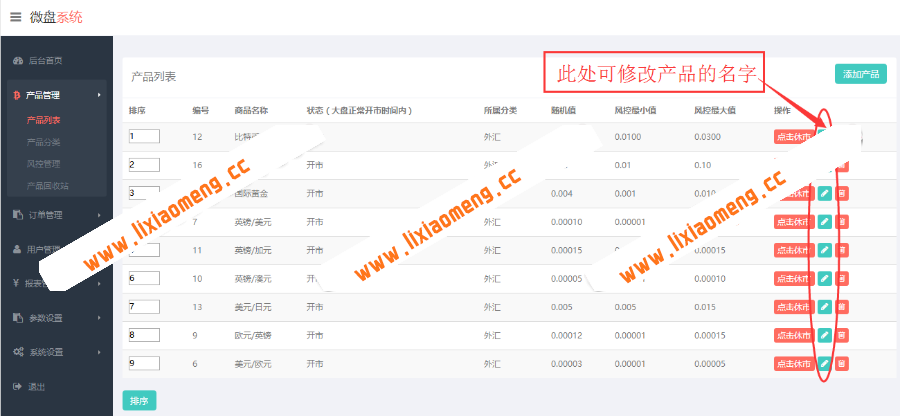Click the 0.00012 random value cell
This screenshot has width=900, height=416.
point(566,336)
